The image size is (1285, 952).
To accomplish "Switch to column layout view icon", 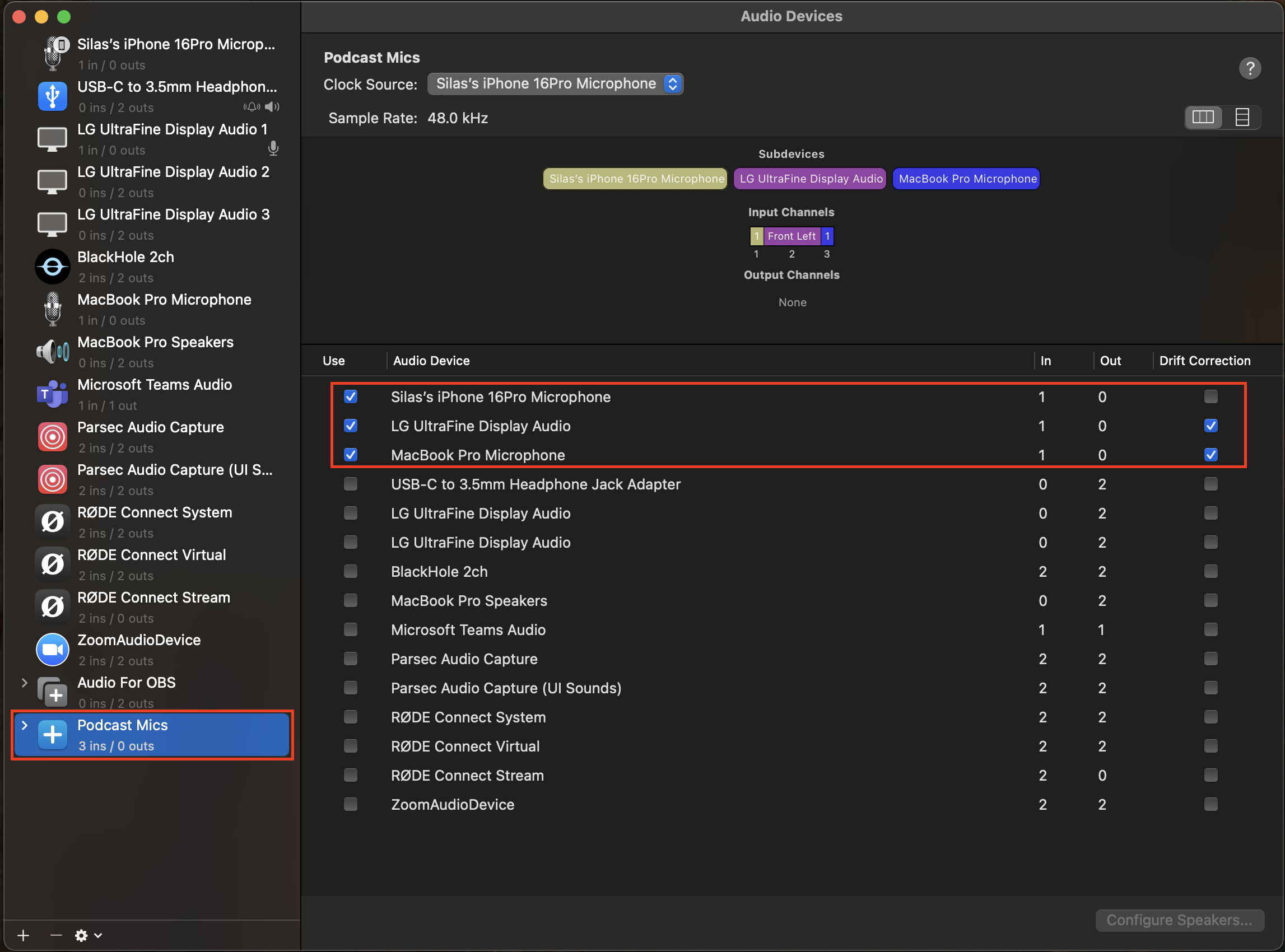I will click(x=1203, y=118).
